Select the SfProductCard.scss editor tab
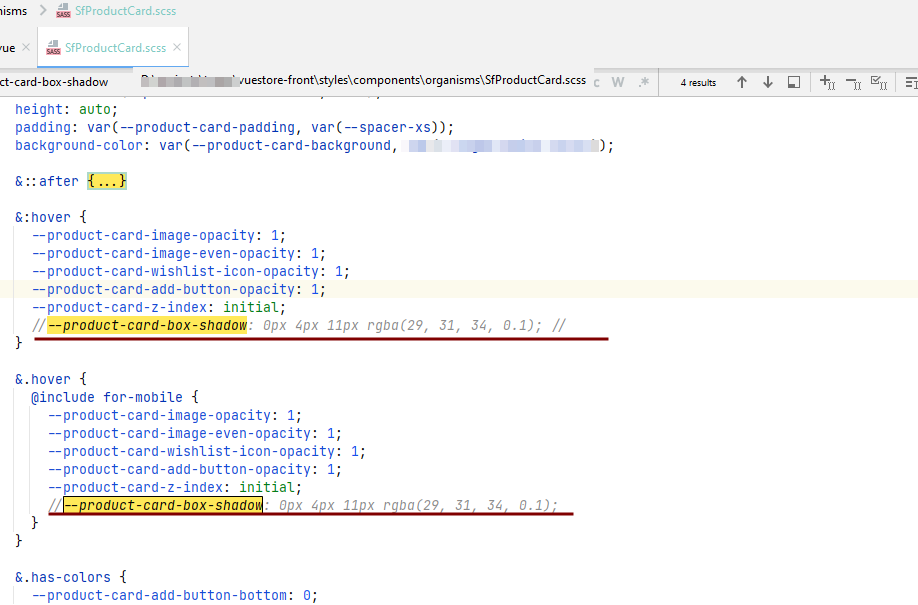This screenshot has height=605, width=918. [115, 47]
